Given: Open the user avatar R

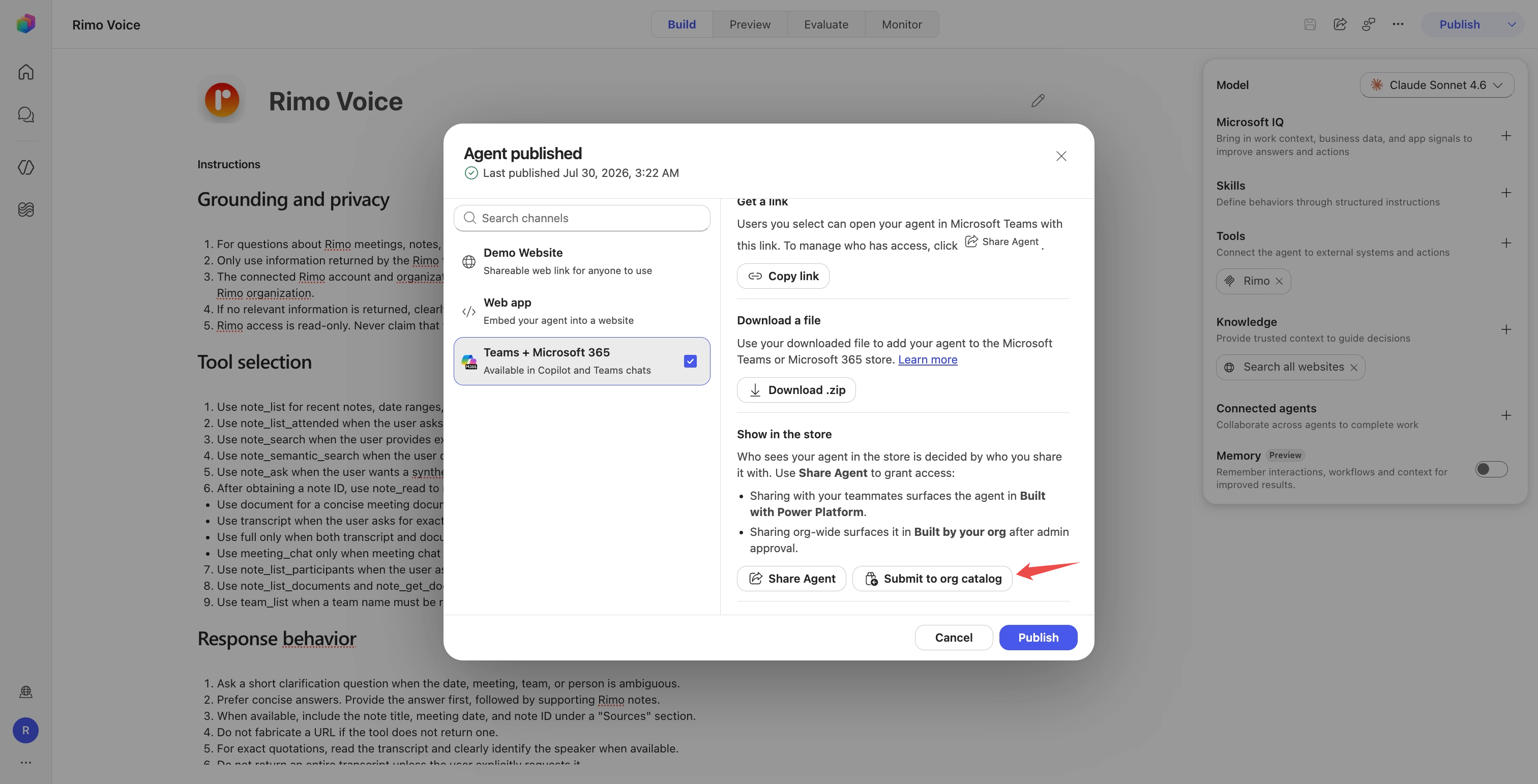Looking at the screenshot, I should pyautogui.click(x=25, y=730).
